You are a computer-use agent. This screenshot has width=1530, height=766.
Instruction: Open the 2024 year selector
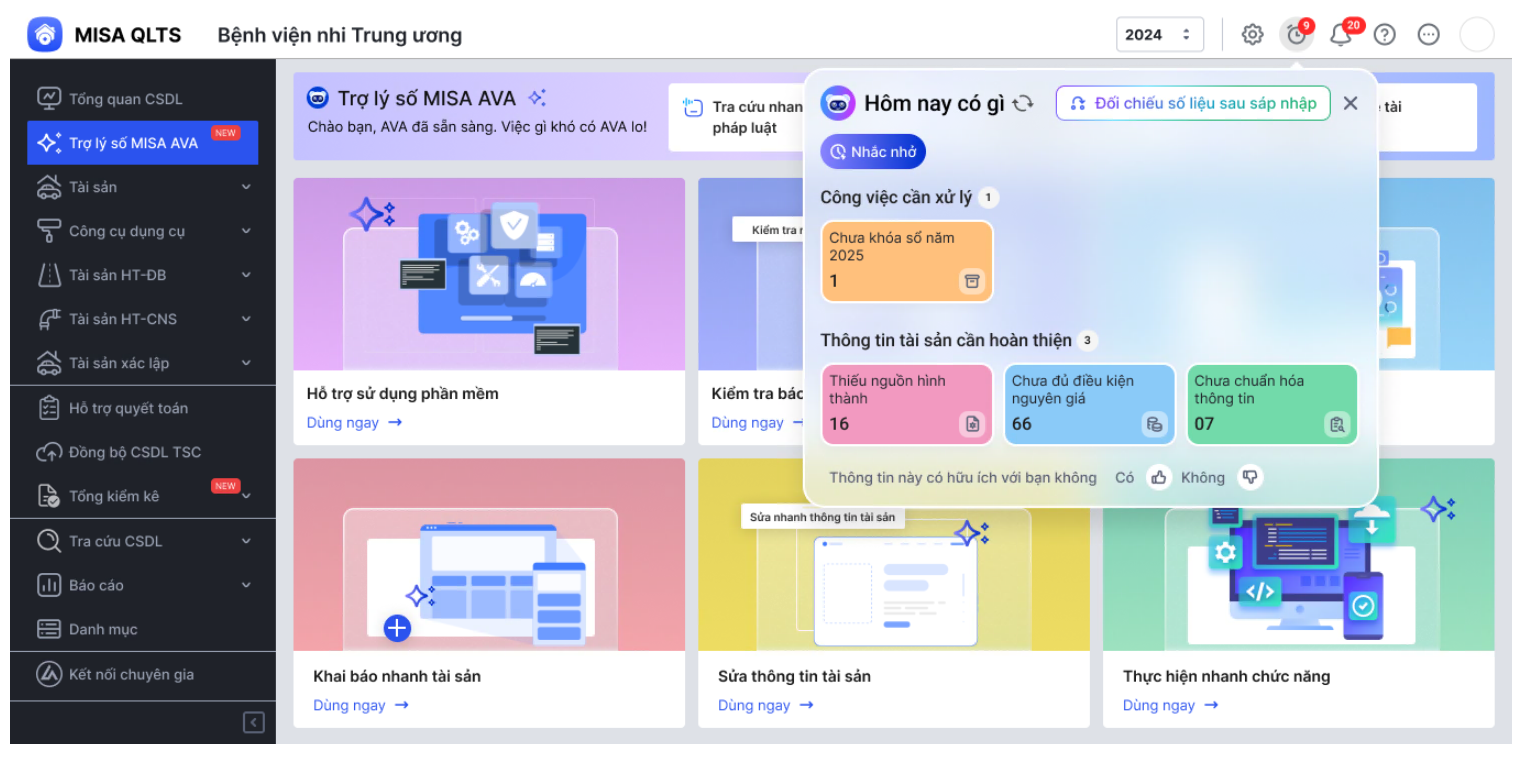point(1160,35)
